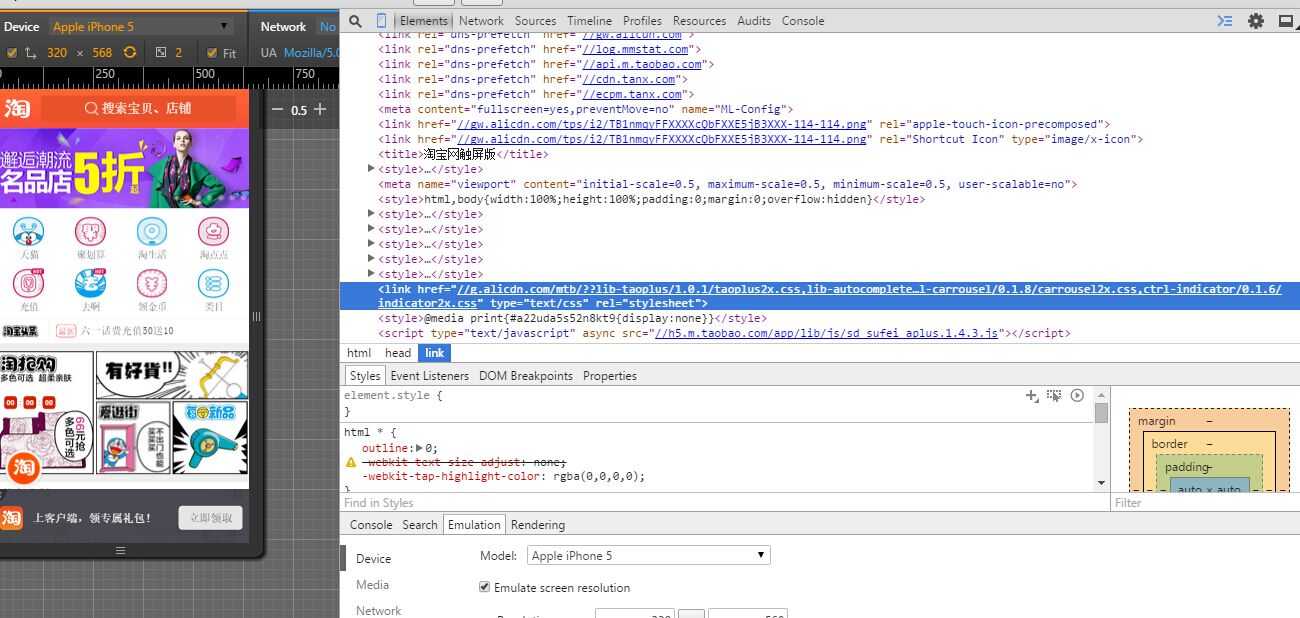Screen dimensions: 1300x618
Task: Click the 名品店5折 promotional banner
Action: coord(124,168)
